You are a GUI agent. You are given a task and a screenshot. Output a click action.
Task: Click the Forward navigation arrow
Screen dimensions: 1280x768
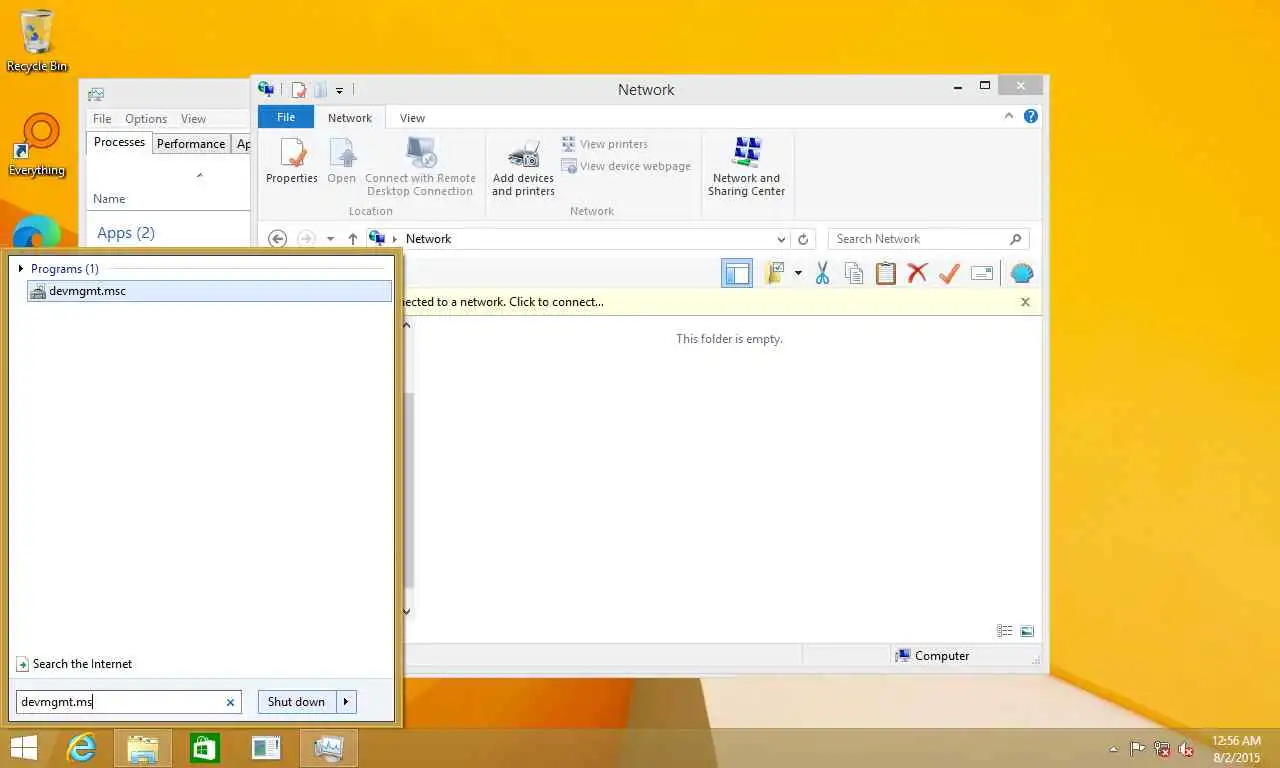[307, 239]
